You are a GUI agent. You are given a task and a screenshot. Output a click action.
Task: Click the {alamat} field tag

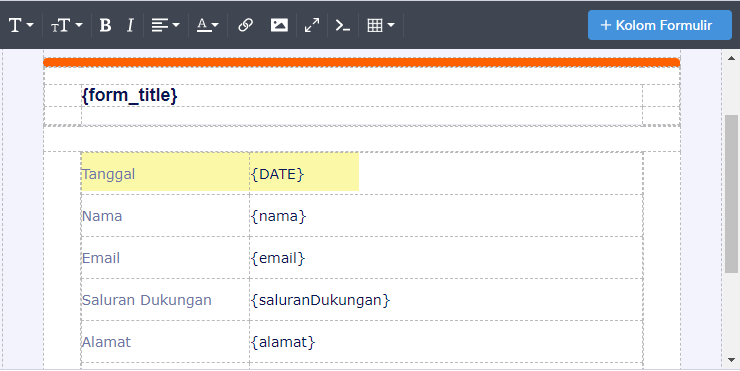tap(283, 342)
